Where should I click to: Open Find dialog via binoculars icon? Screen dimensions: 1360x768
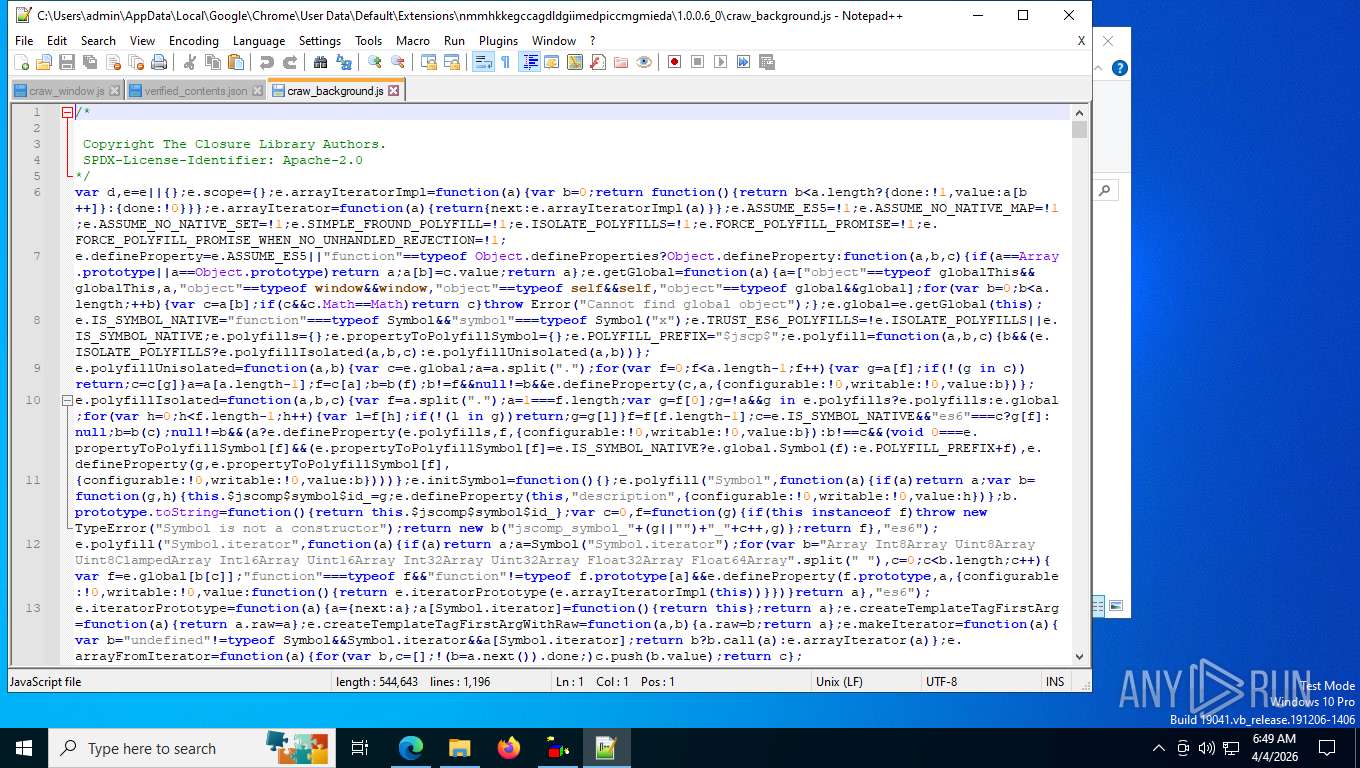pos(320,62)
